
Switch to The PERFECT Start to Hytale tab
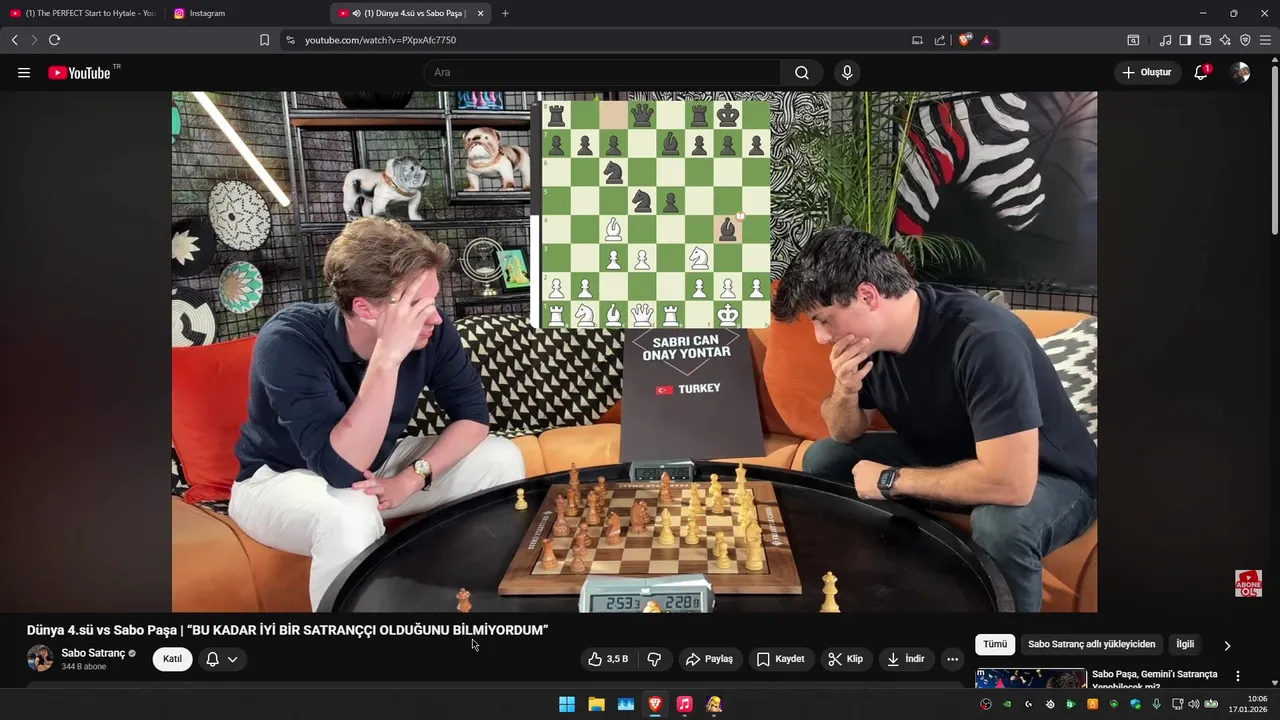coord(83,13)
